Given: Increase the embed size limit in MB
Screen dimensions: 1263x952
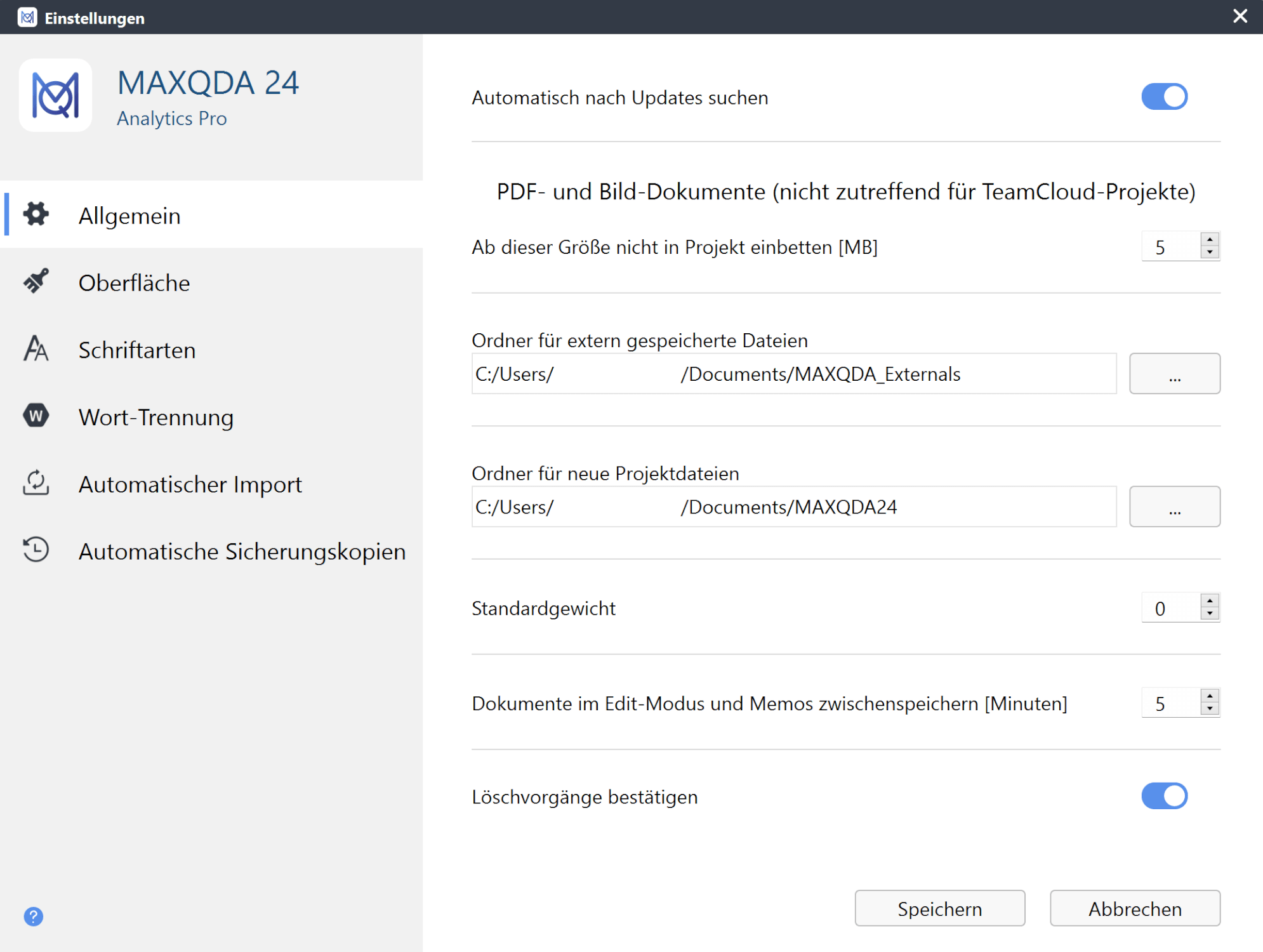Looking at the screenshot, I should pos(1210,239).
